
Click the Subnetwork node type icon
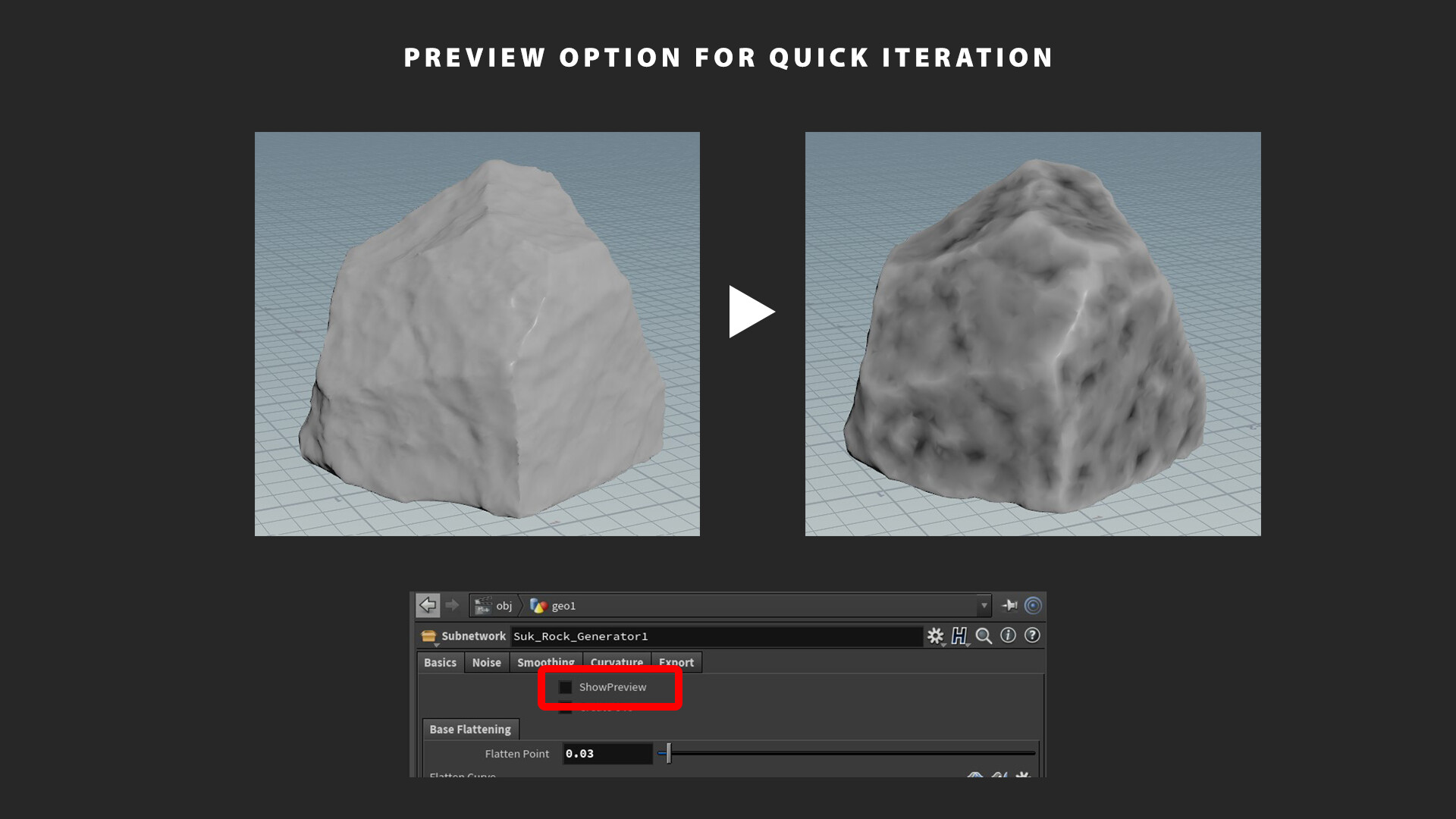click(428, 636)
